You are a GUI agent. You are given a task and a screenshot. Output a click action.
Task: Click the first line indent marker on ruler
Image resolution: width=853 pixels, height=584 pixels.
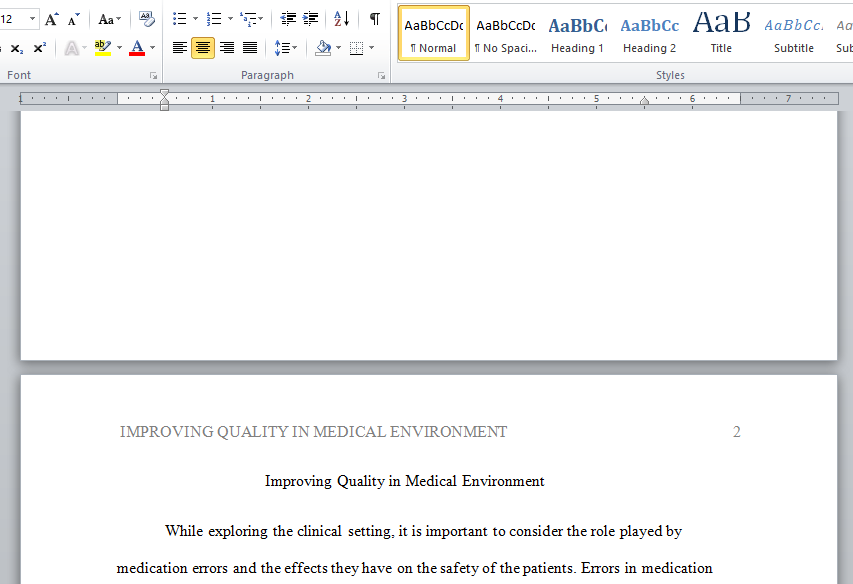pos(164,94)
